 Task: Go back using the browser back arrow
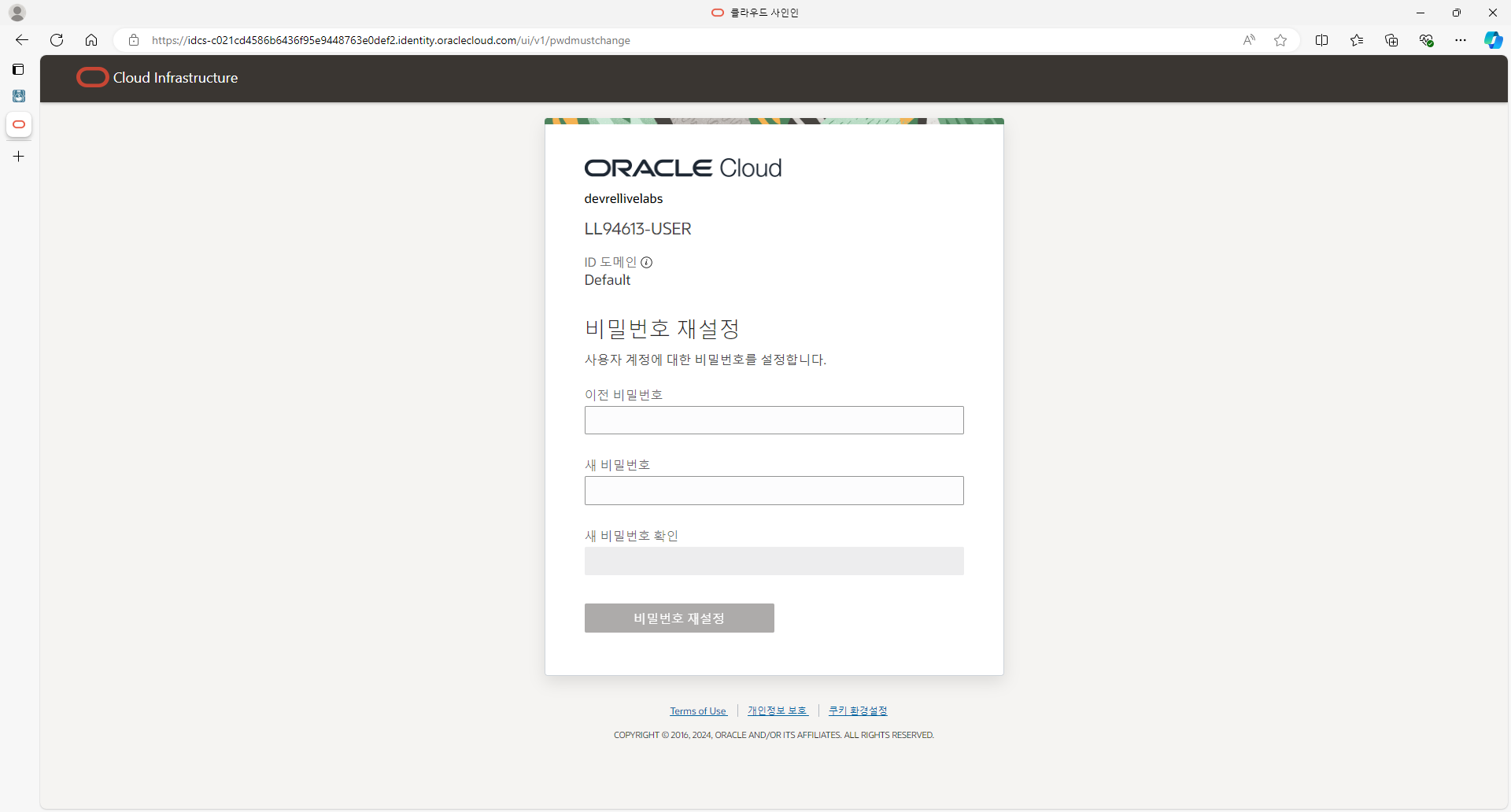22,40
